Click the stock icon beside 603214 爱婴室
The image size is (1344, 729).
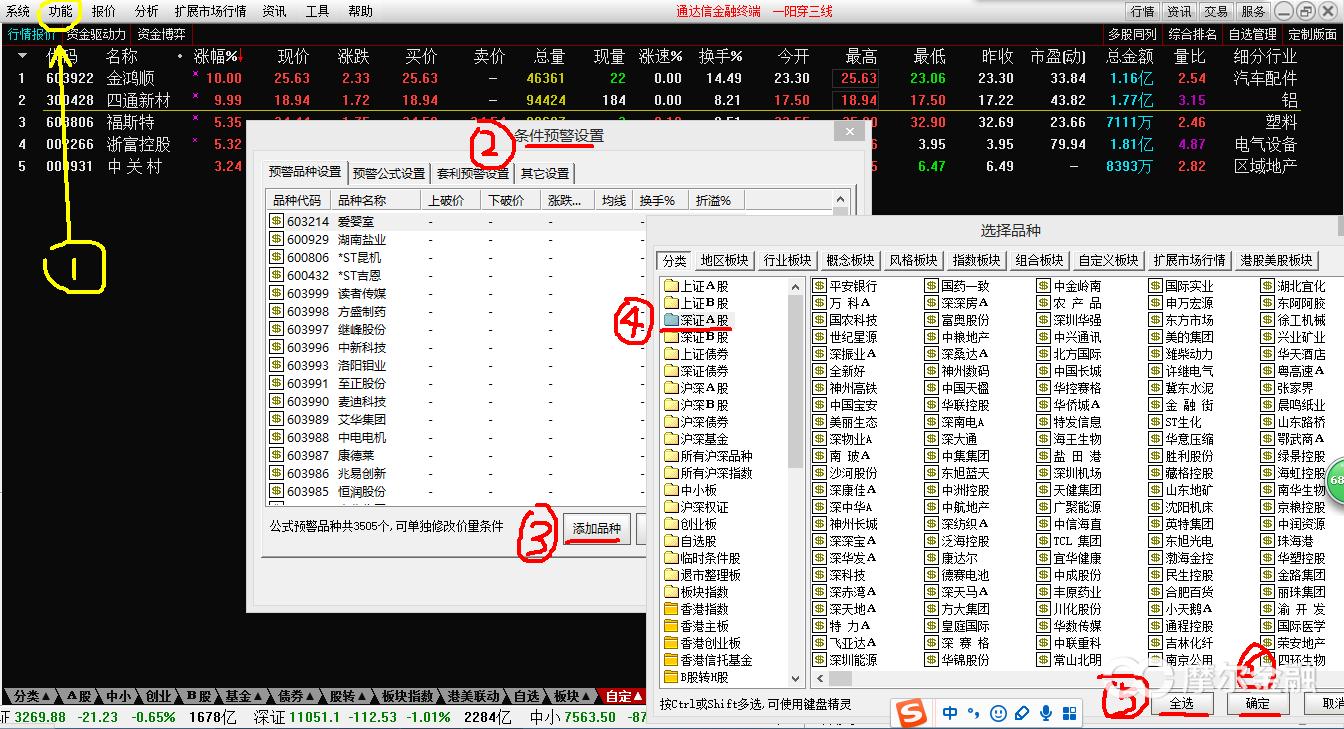(x=274, y=219)
